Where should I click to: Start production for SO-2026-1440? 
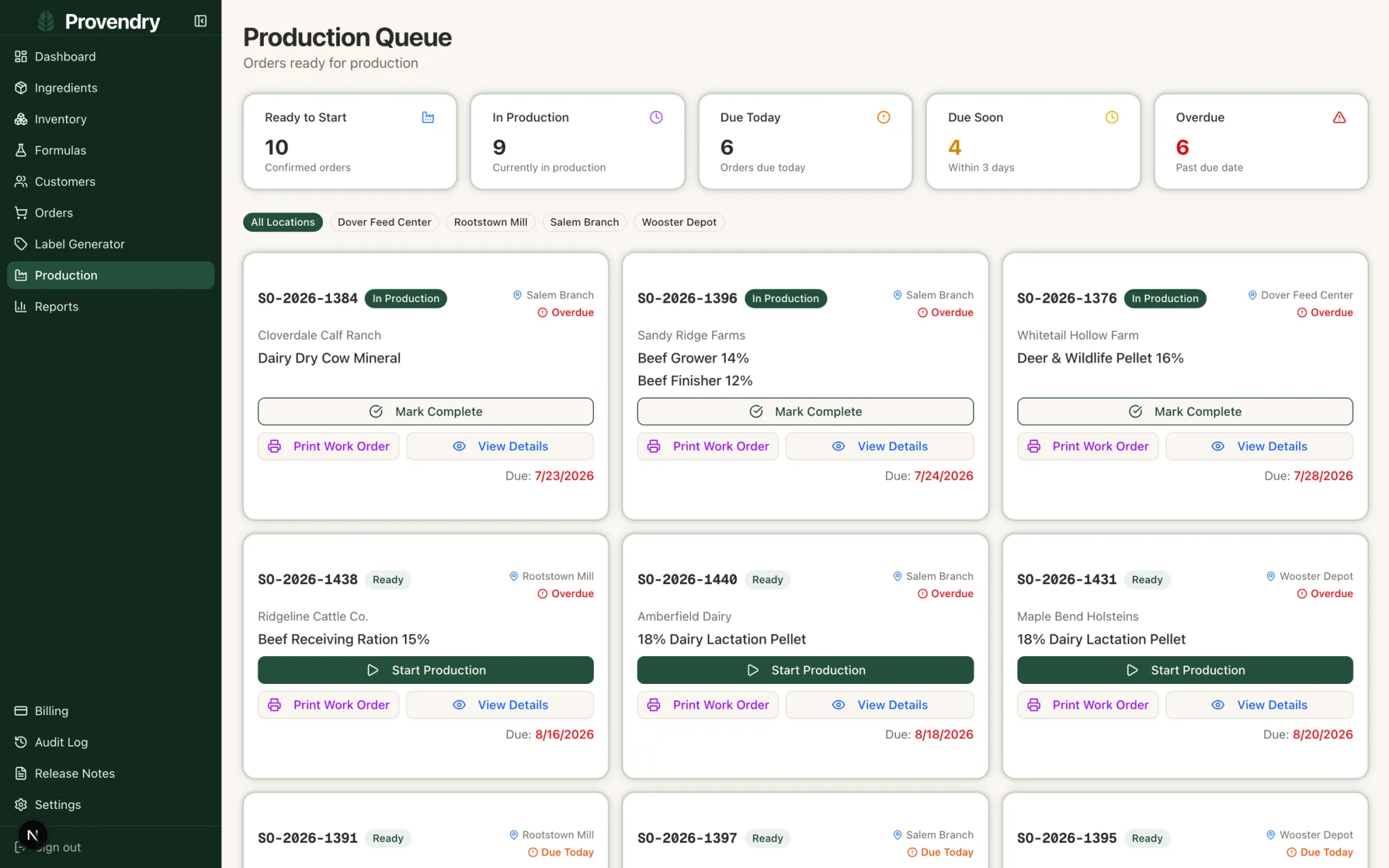(x=805, y=670)
